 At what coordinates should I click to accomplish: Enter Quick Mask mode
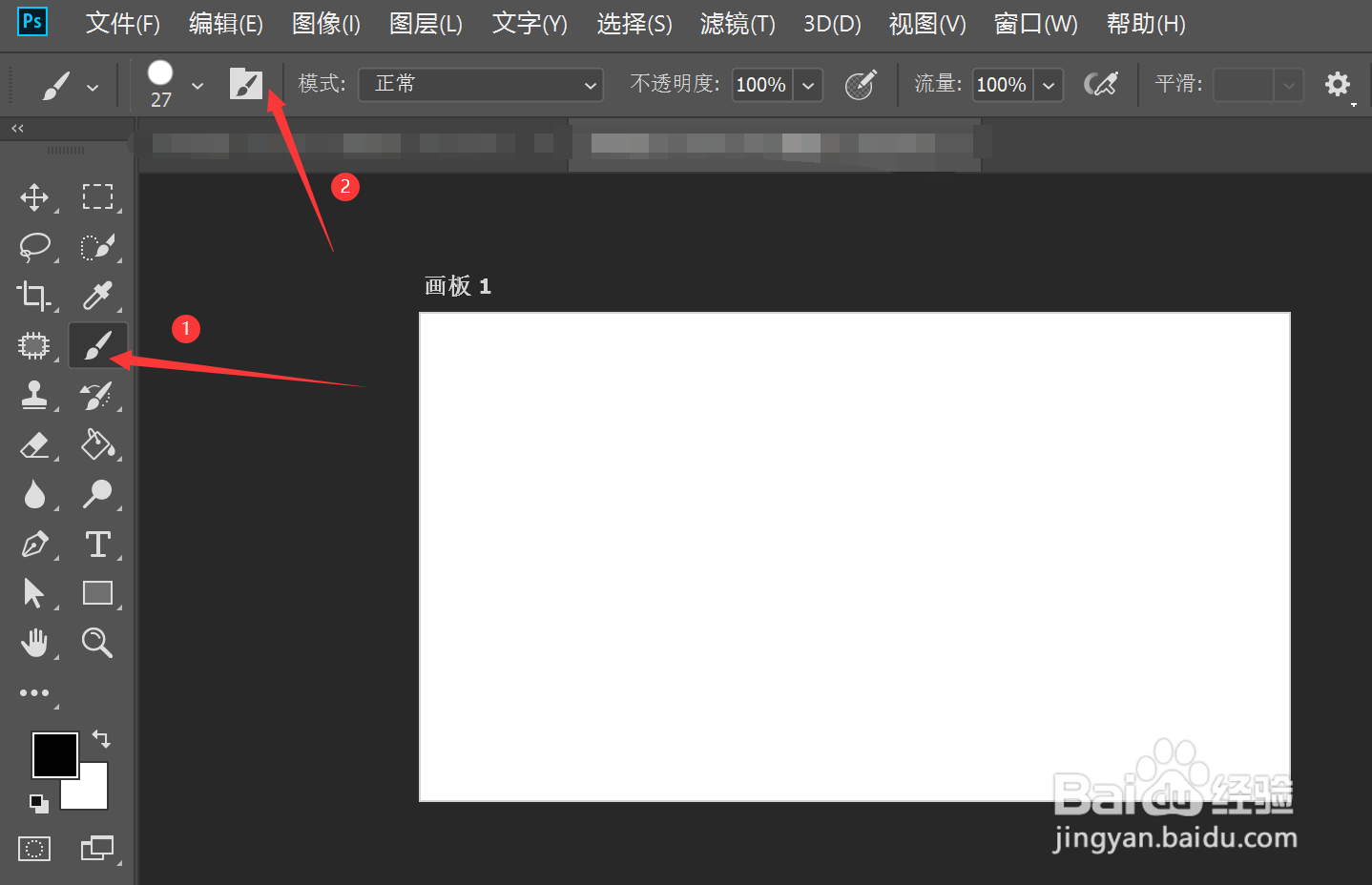tap(35, 848)
